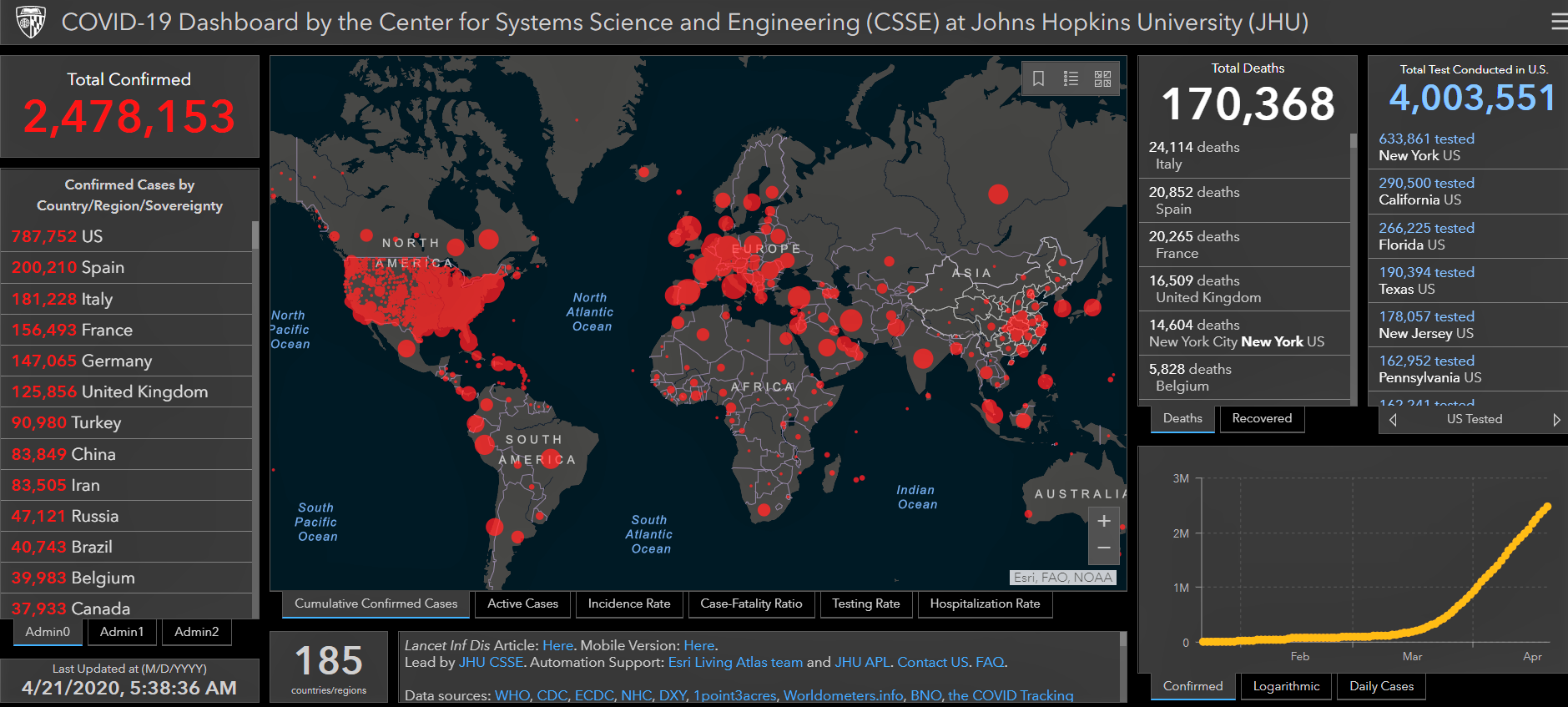
Task: Select 290,500 tested California entry
Action: (1468, 191)
